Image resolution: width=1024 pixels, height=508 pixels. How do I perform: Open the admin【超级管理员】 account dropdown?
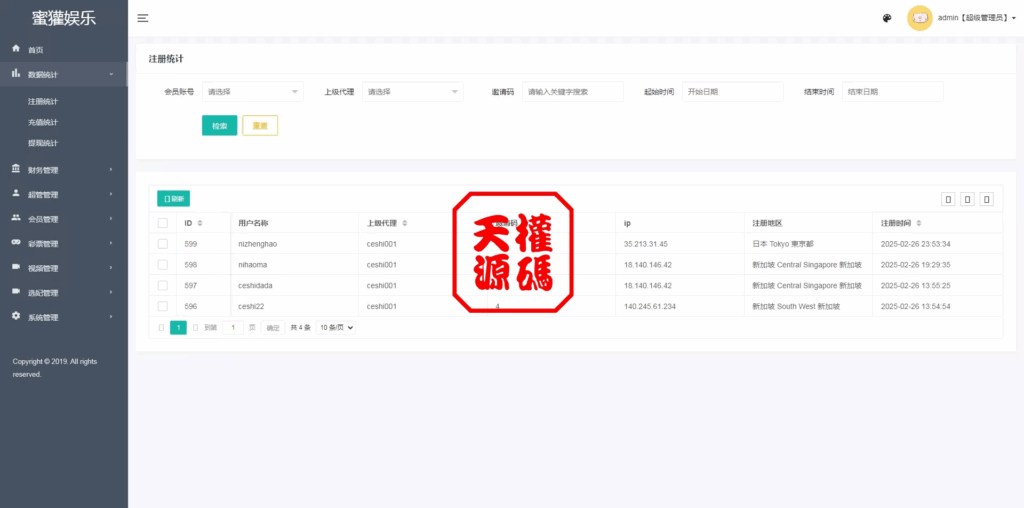pyautogui.click(x=977, y=18)
